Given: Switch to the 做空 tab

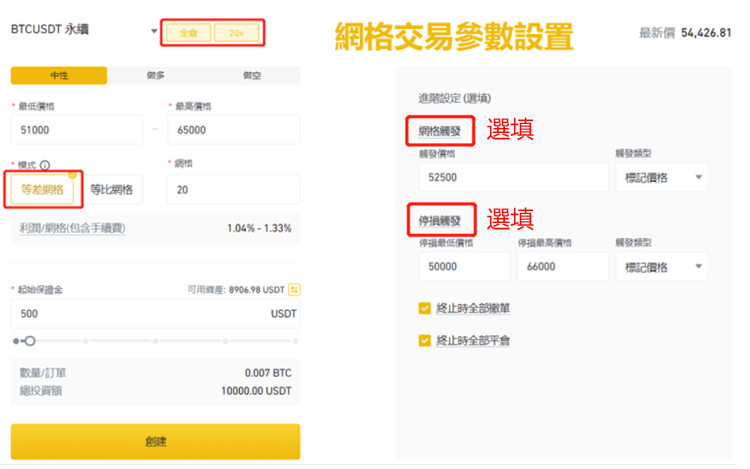Looking at the screenshot, I should click(x=251, y=76).
